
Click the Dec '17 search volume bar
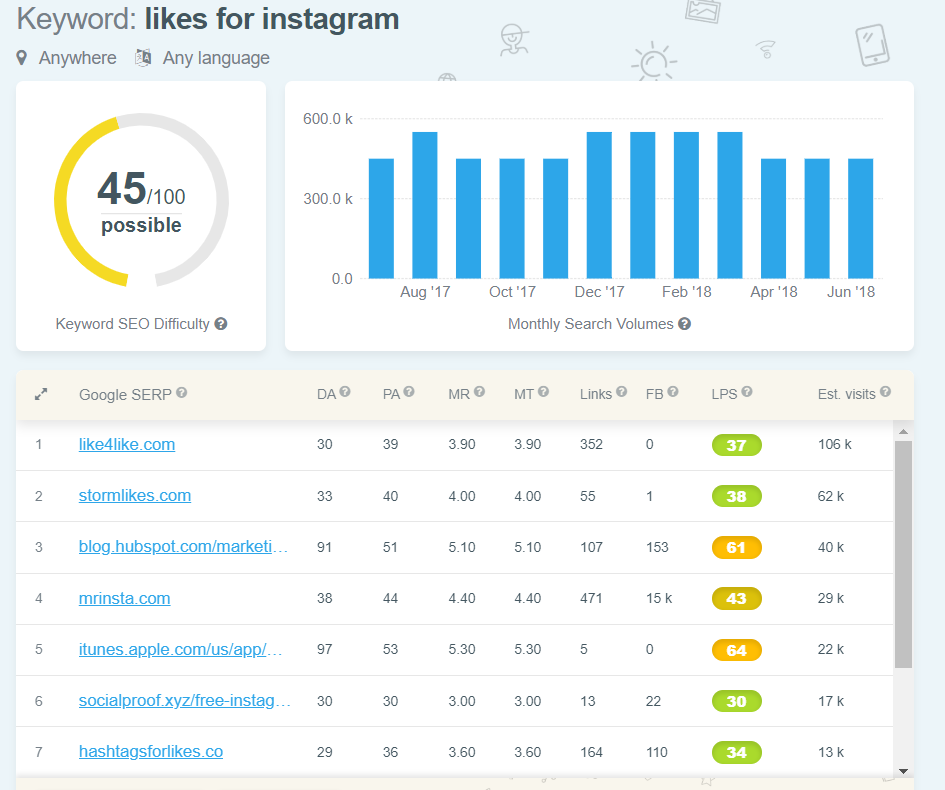pyautogui.click(x=599, y=205)
